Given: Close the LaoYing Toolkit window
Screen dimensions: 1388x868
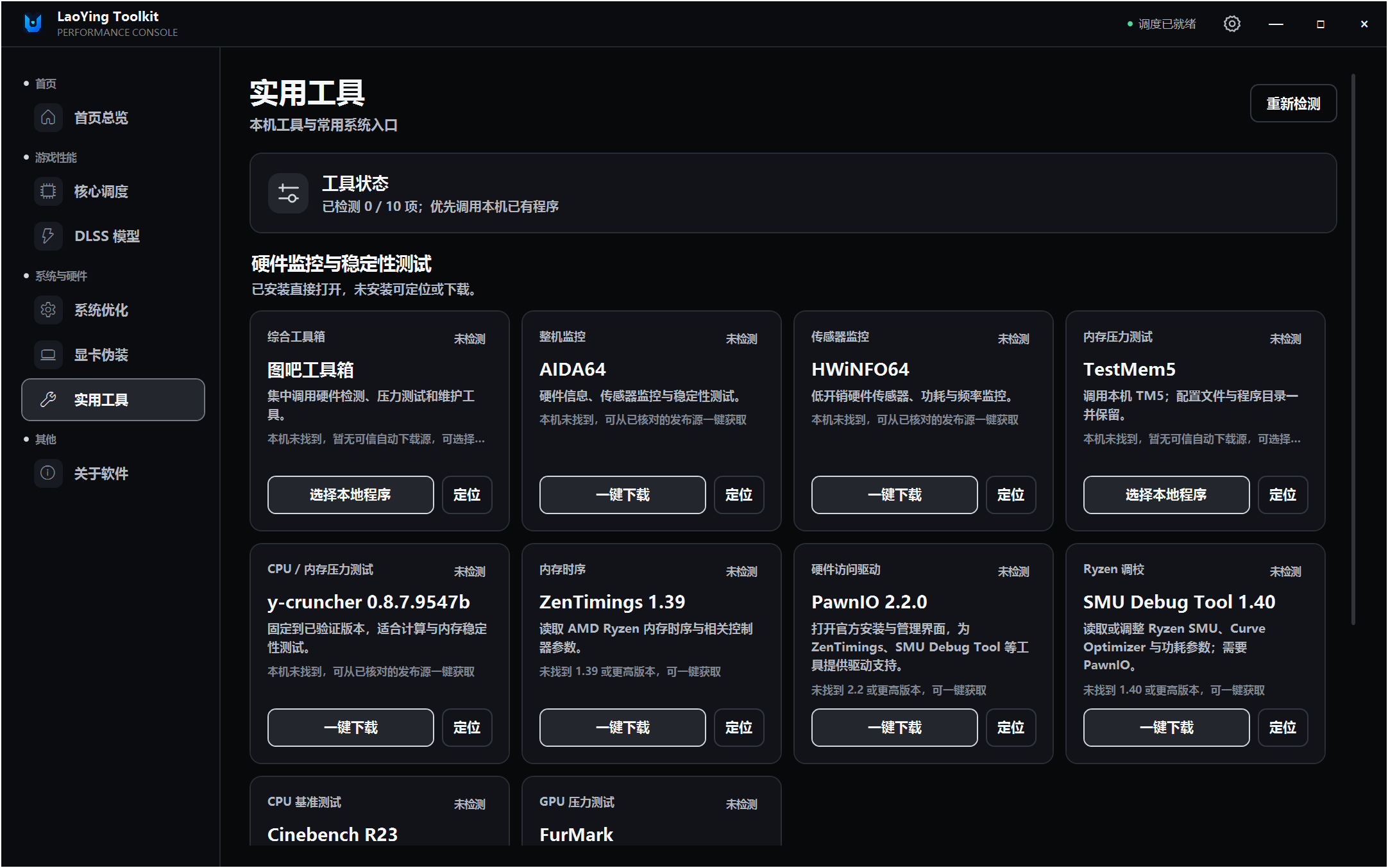Looking at the screenshot, I should click(x=1364, y=24).
